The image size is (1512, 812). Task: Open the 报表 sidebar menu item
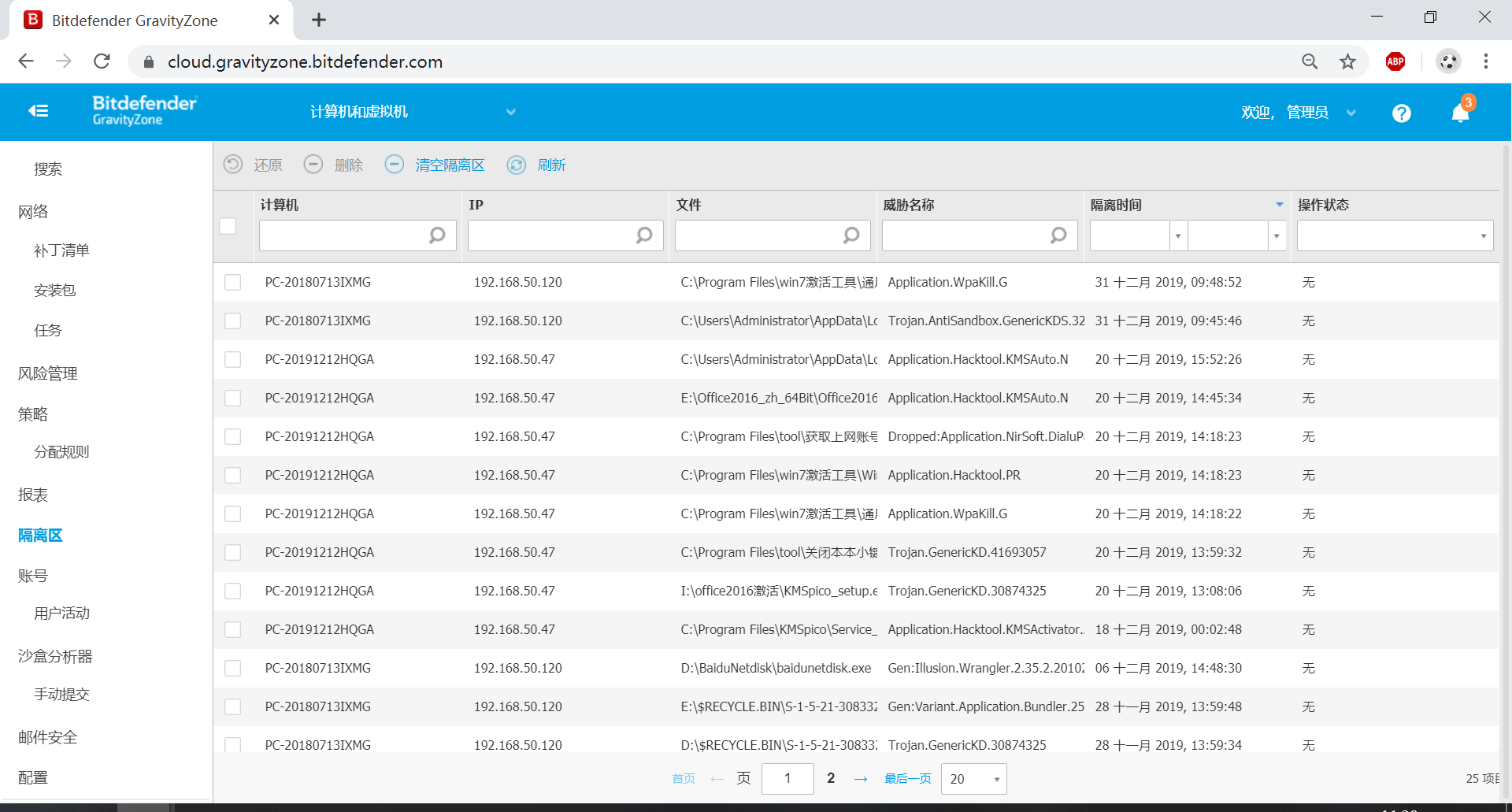tap(33, 495)
